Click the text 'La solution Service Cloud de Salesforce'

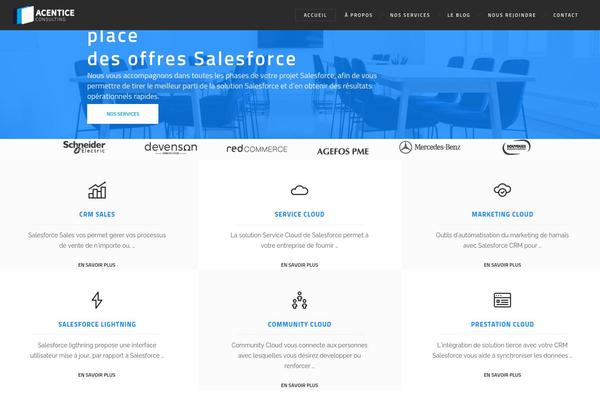(x=287, y=235)
